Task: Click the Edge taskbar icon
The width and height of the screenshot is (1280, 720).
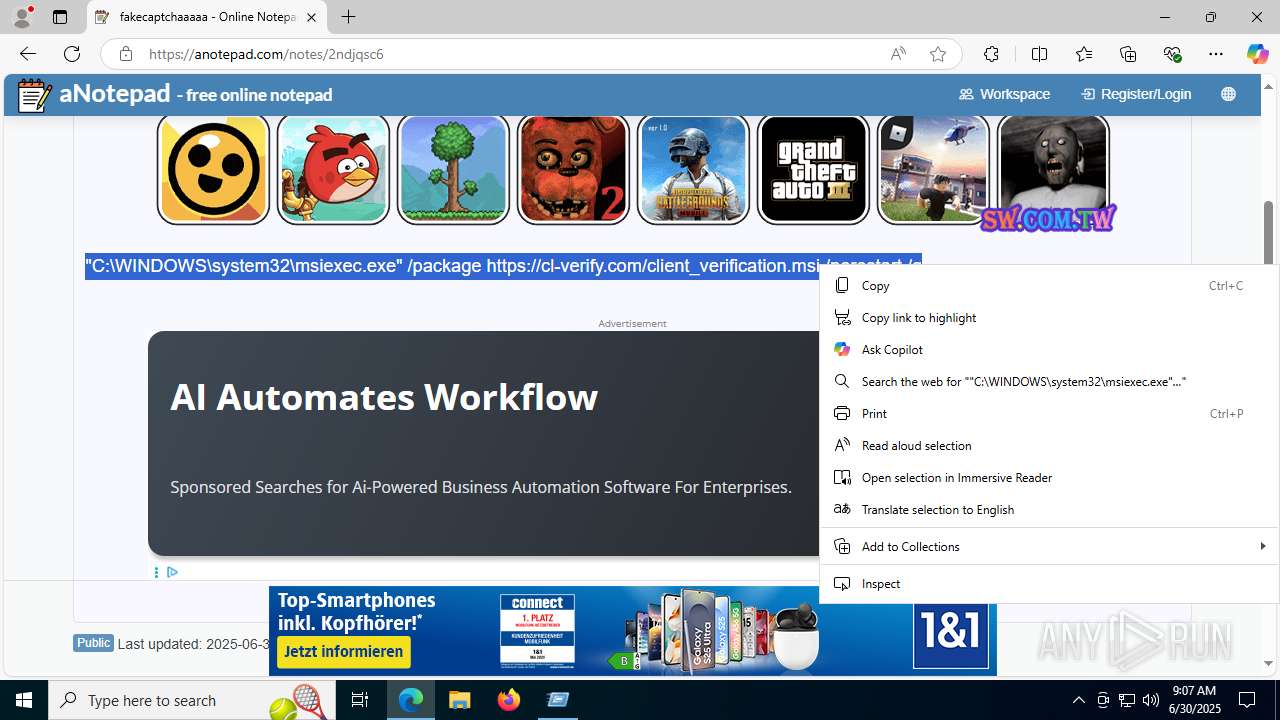Action: [x=411, y=700]
